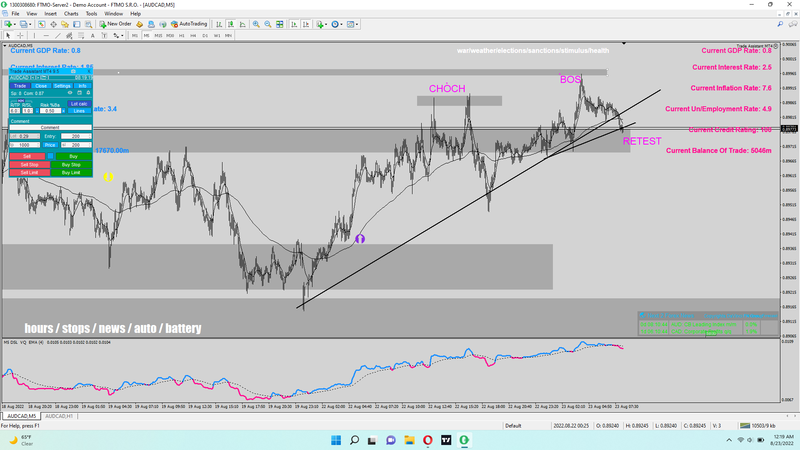Expand the periods dropdown arrow

click(x=341, y=24)
